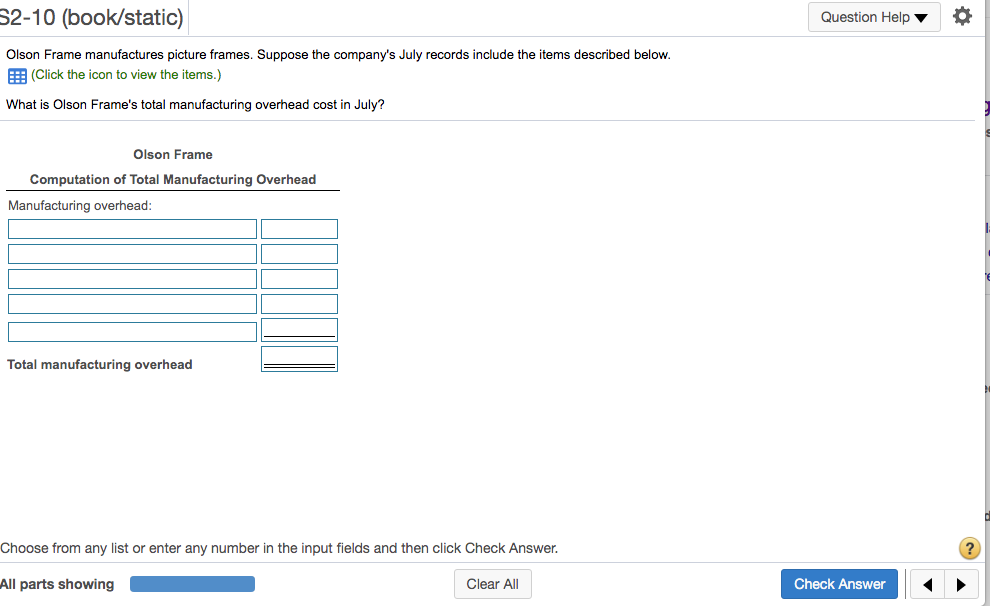Select third overhead item description field
The height and width of the screenshot is (606, 990).
click(133, 279)
